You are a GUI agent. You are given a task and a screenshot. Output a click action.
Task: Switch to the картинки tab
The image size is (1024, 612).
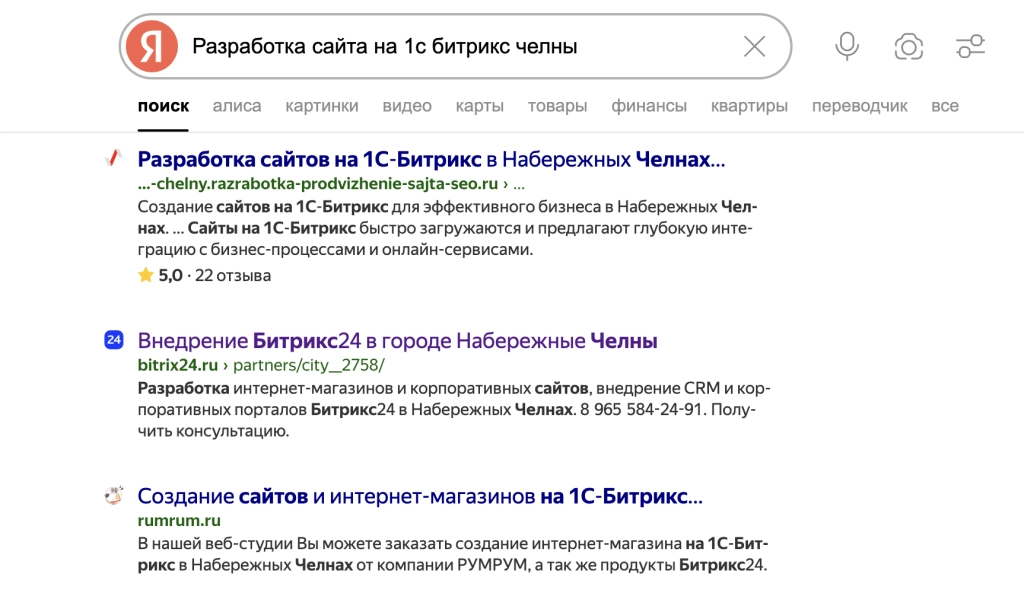tap(322, 105)
